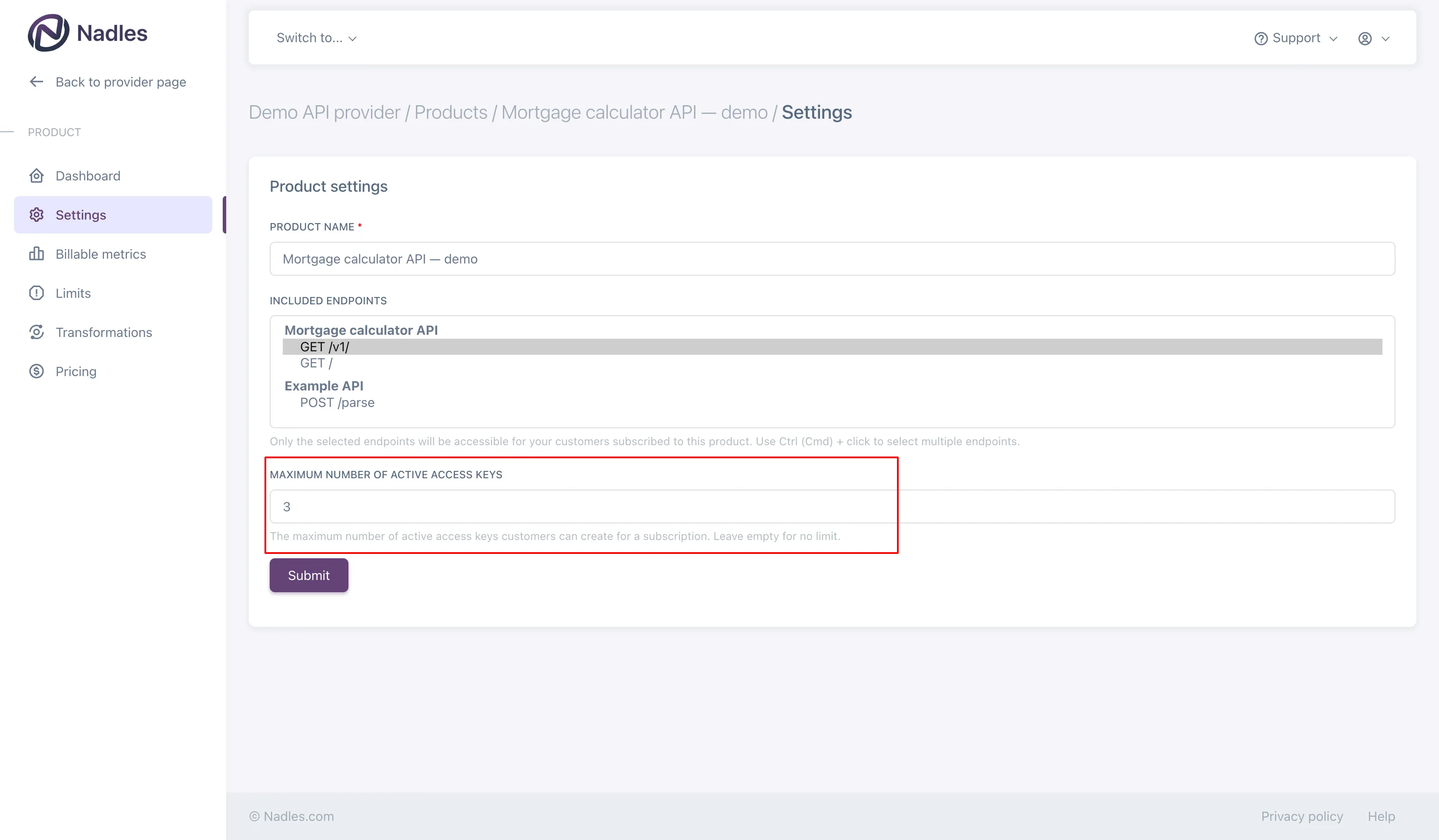Click Demo API provider breadcrumb
Screen dimensions: 1439x840
pos(325,113)
